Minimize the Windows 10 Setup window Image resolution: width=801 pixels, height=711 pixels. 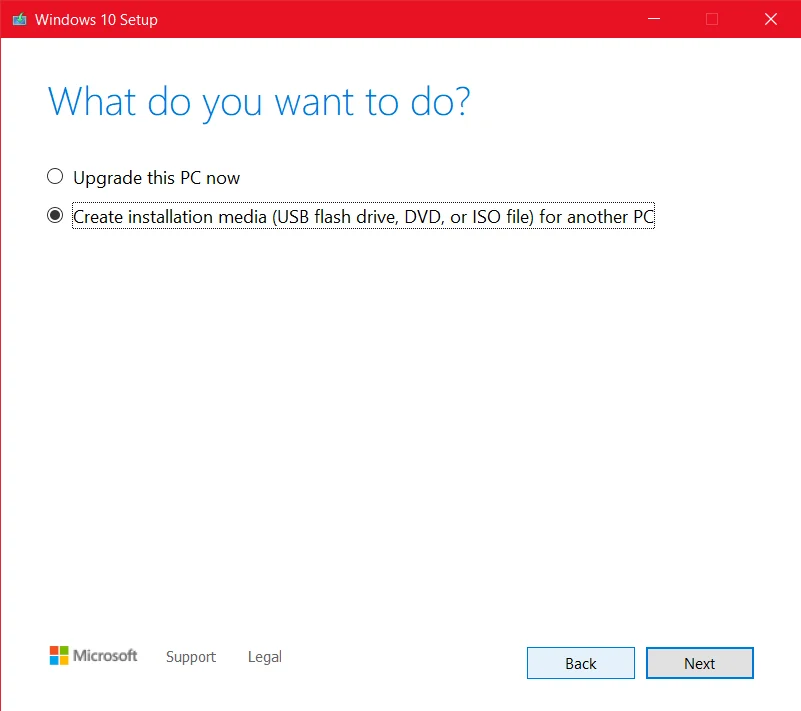point(654,19)
